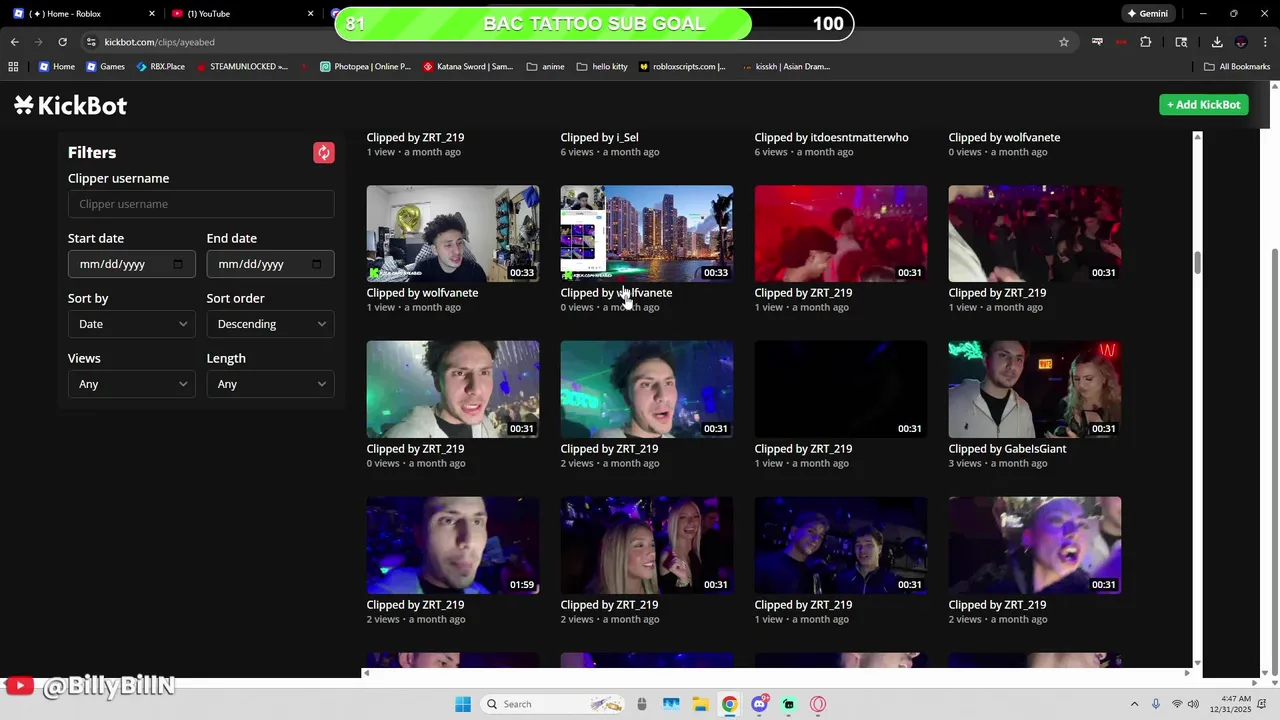The image size is (1280, 720).
Task: Show hidden system tray icons
Action: pos(1134,704)
